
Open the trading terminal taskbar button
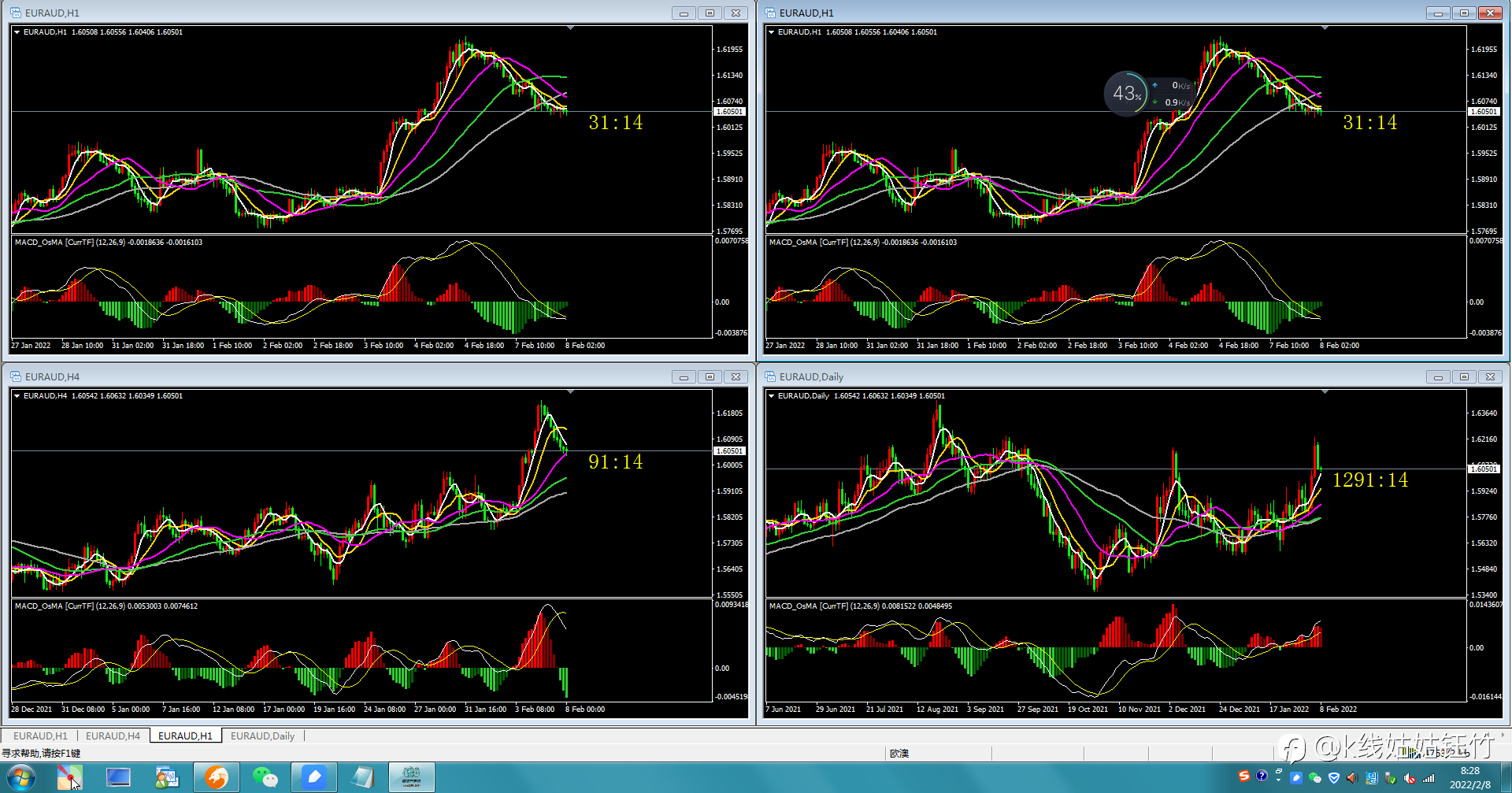(412, 778)
